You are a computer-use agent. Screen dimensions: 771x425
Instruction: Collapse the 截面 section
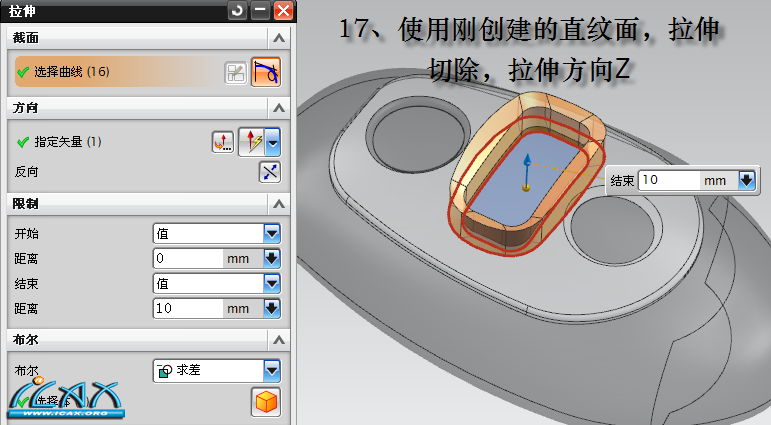click(279, 38)
